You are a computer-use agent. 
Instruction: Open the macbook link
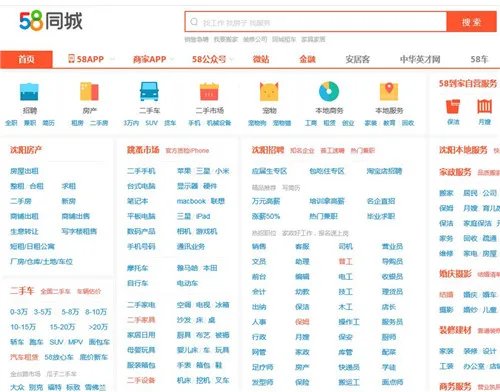click(191, 201)
